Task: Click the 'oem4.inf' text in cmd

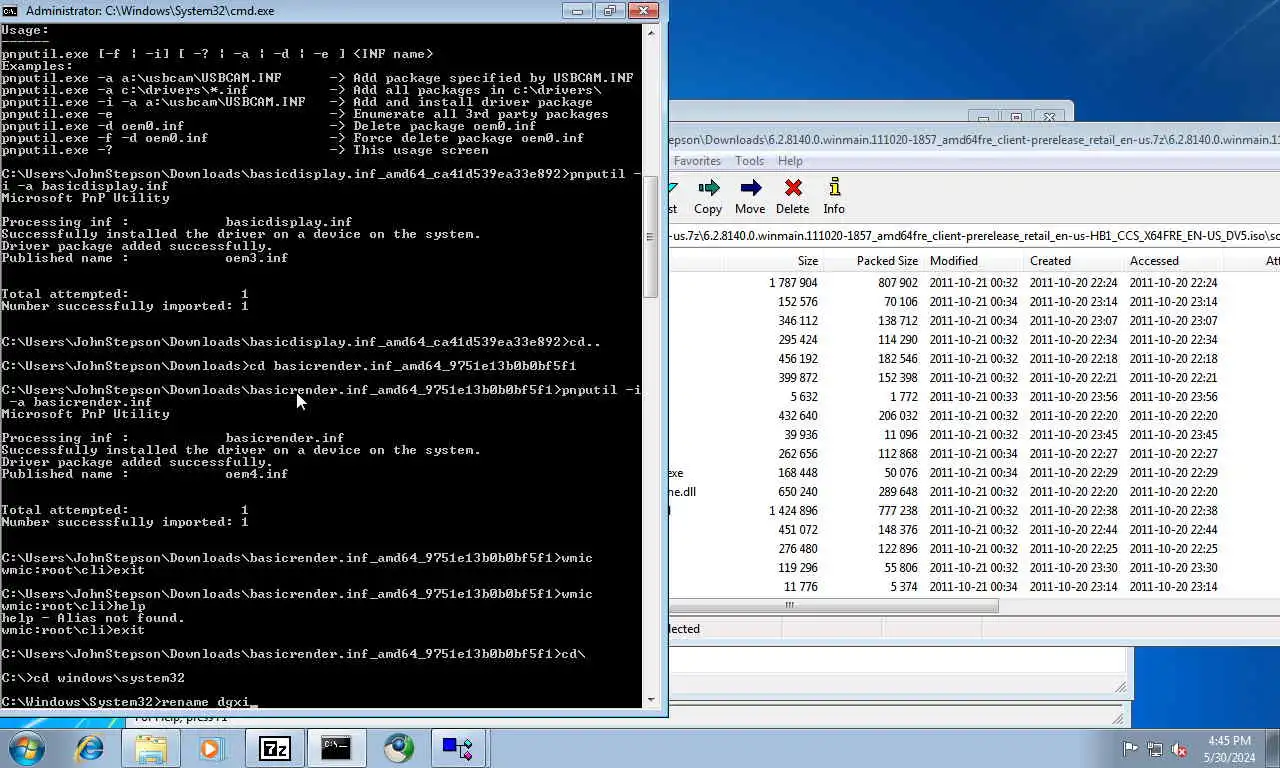Action: tap(257, 474)
